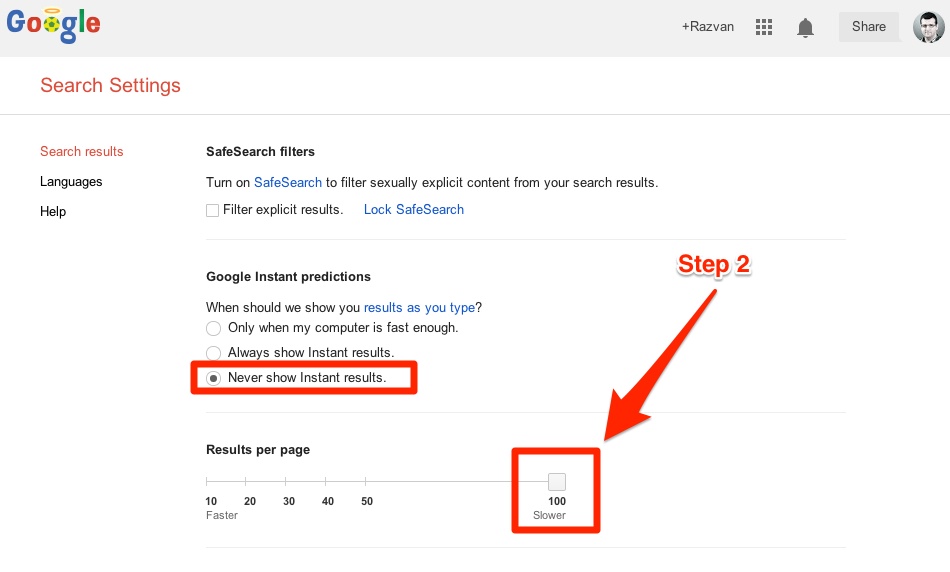
Task: Open the results as you type link
Action: pos(419,308)
